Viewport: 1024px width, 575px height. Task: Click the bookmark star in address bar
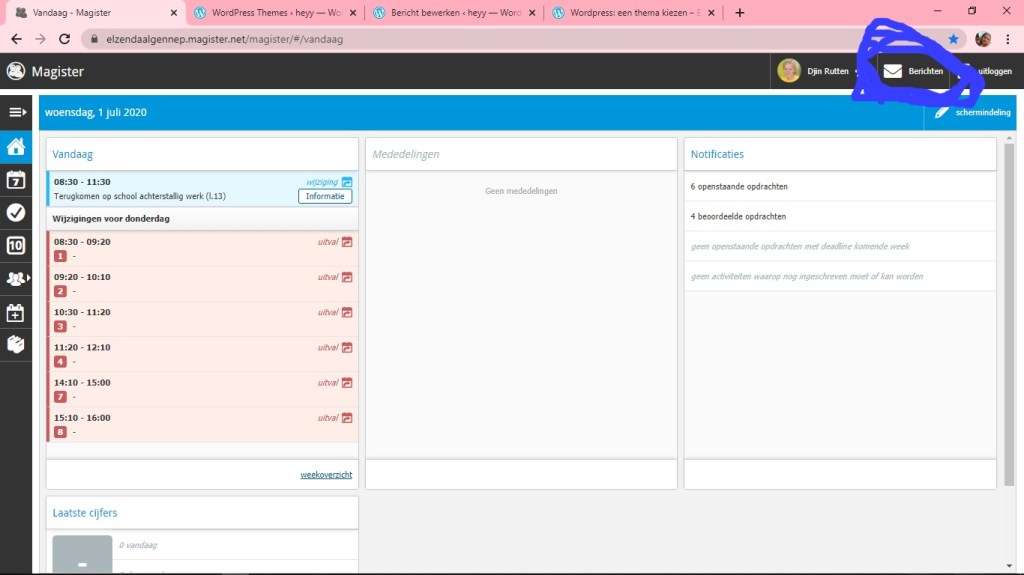[953, 39]
